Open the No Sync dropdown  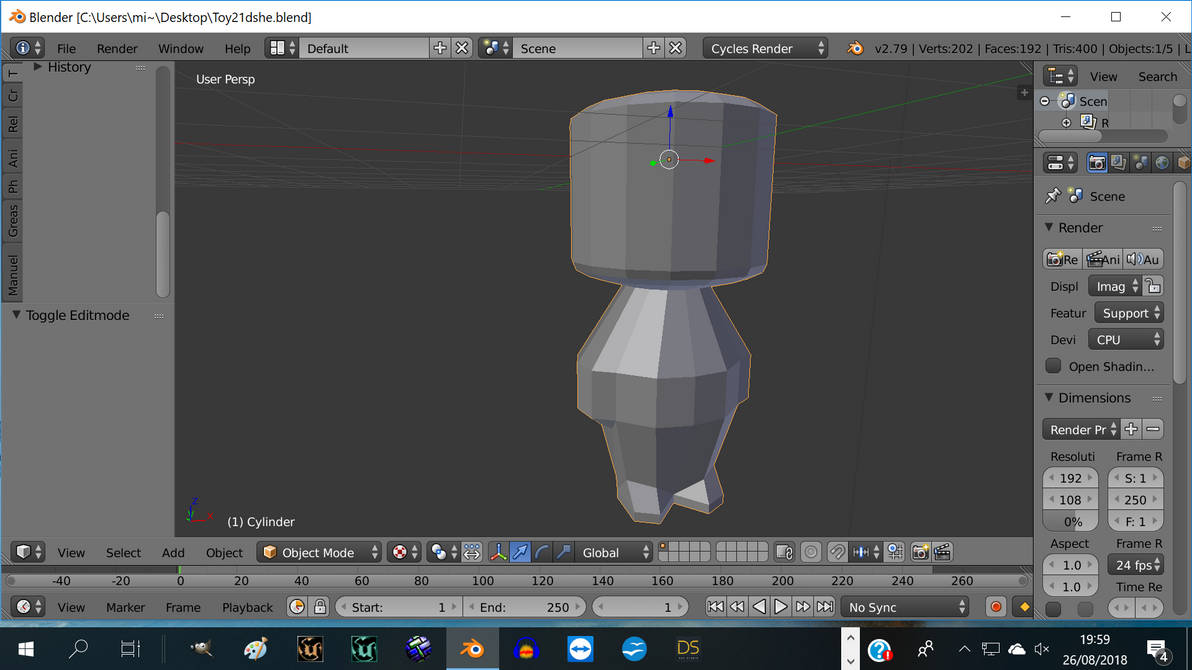click(x=905, y=607)
